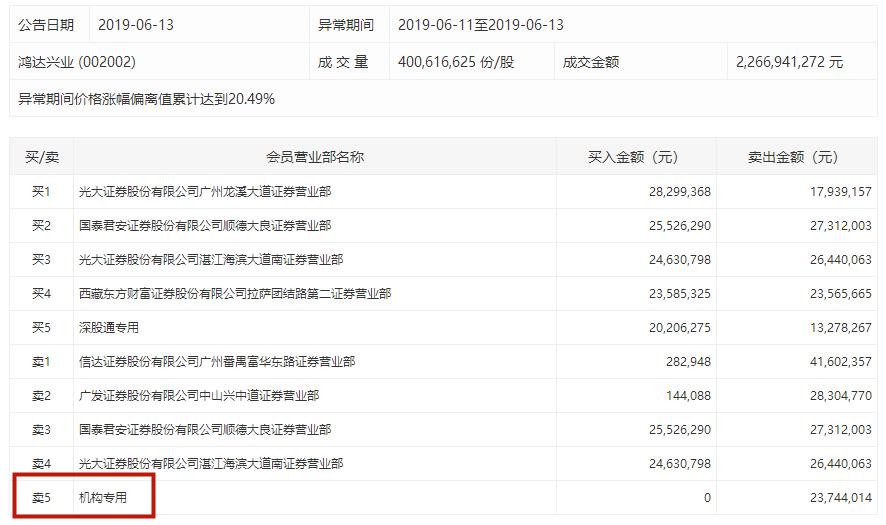The height and width of the screenshot is (525, 886).
Task: Click 信达证券广州番禺富华东路证券营业部
Action: click(x=217, y=361)
